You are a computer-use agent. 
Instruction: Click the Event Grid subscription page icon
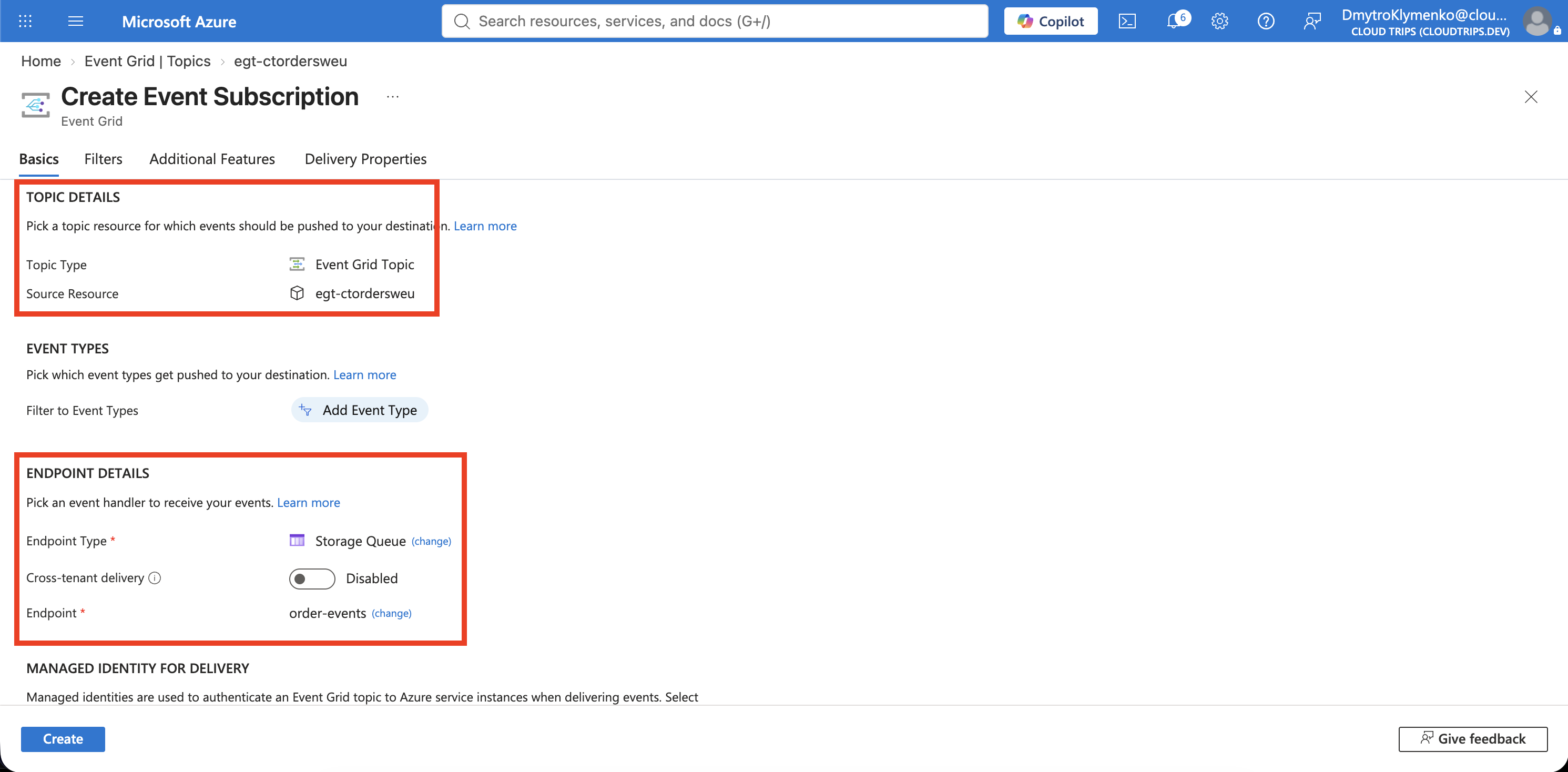point(35,105)
